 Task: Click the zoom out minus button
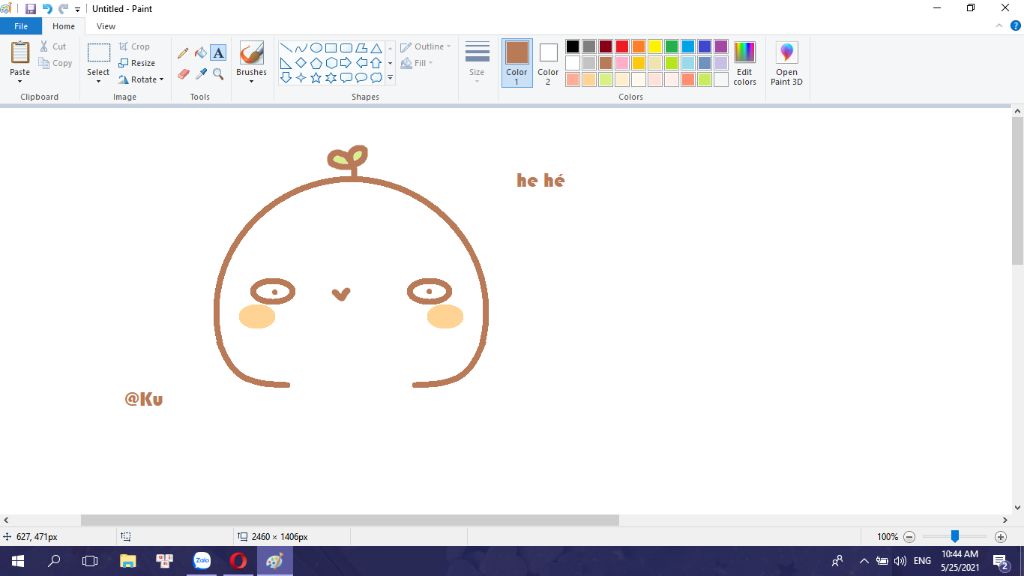[x=909, y=537]
